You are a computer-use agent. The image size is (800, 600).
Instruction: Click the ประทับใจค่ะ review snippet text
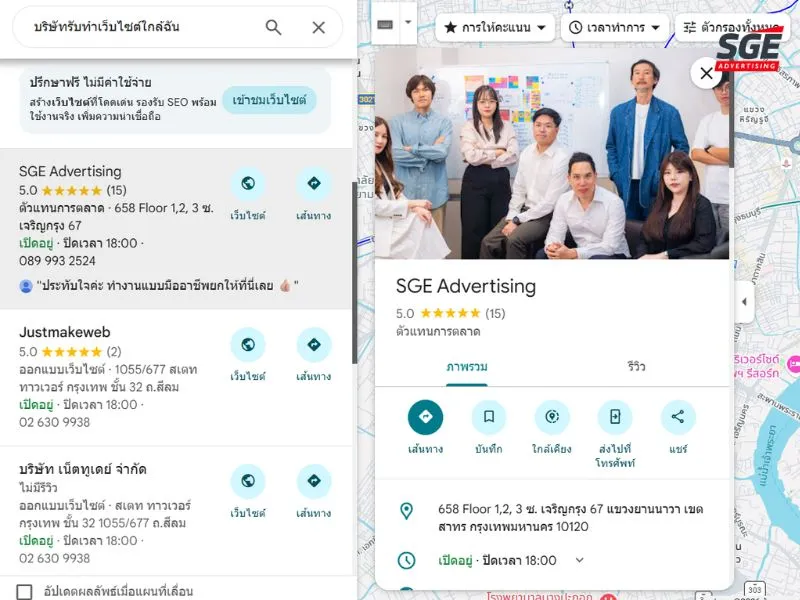(x=167, y=286)
